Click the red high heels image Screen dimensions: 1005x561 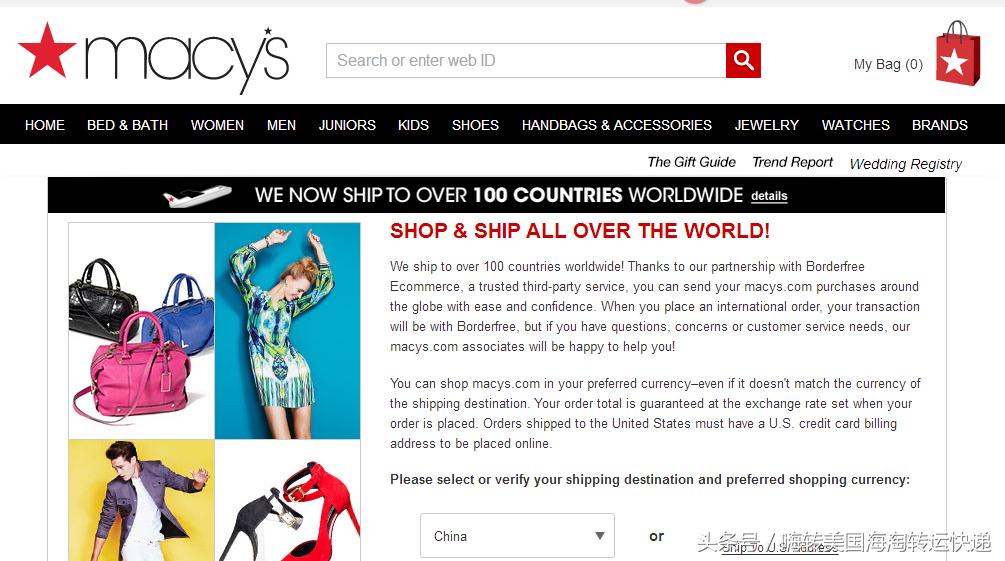point(288,500)
